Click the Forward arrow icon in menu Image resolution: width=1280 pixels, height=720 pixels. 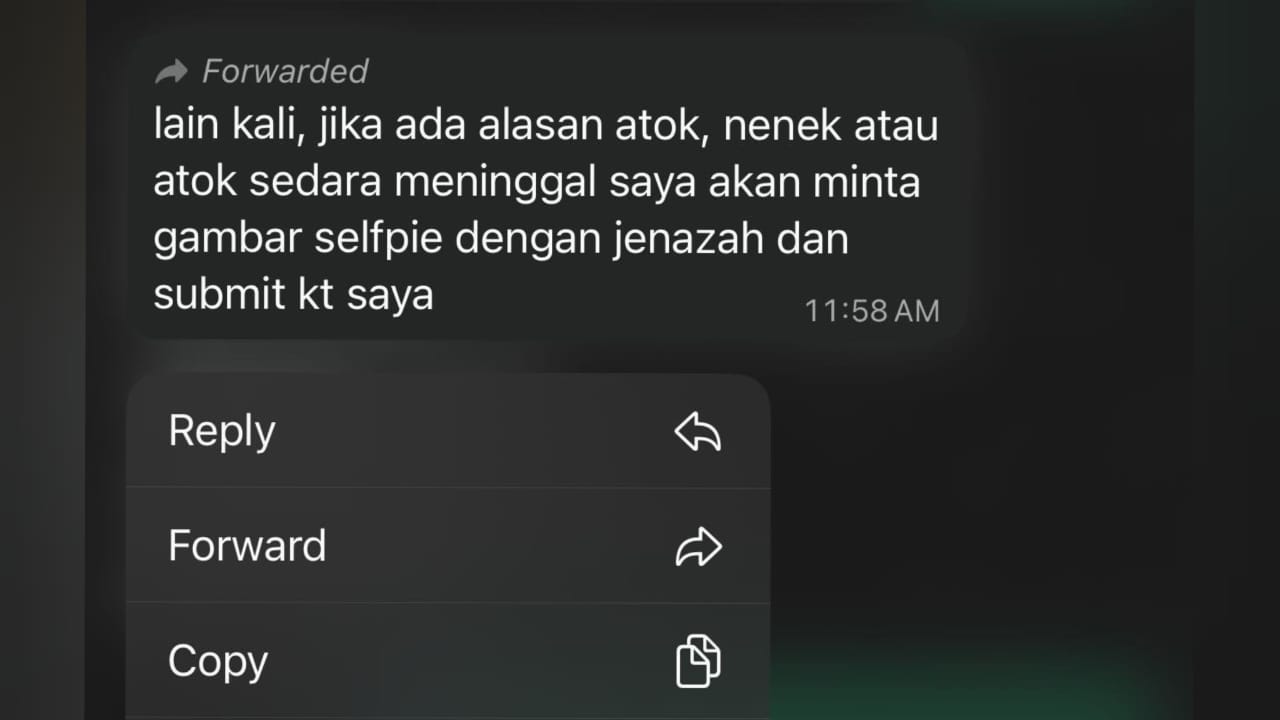click(698, 547)
